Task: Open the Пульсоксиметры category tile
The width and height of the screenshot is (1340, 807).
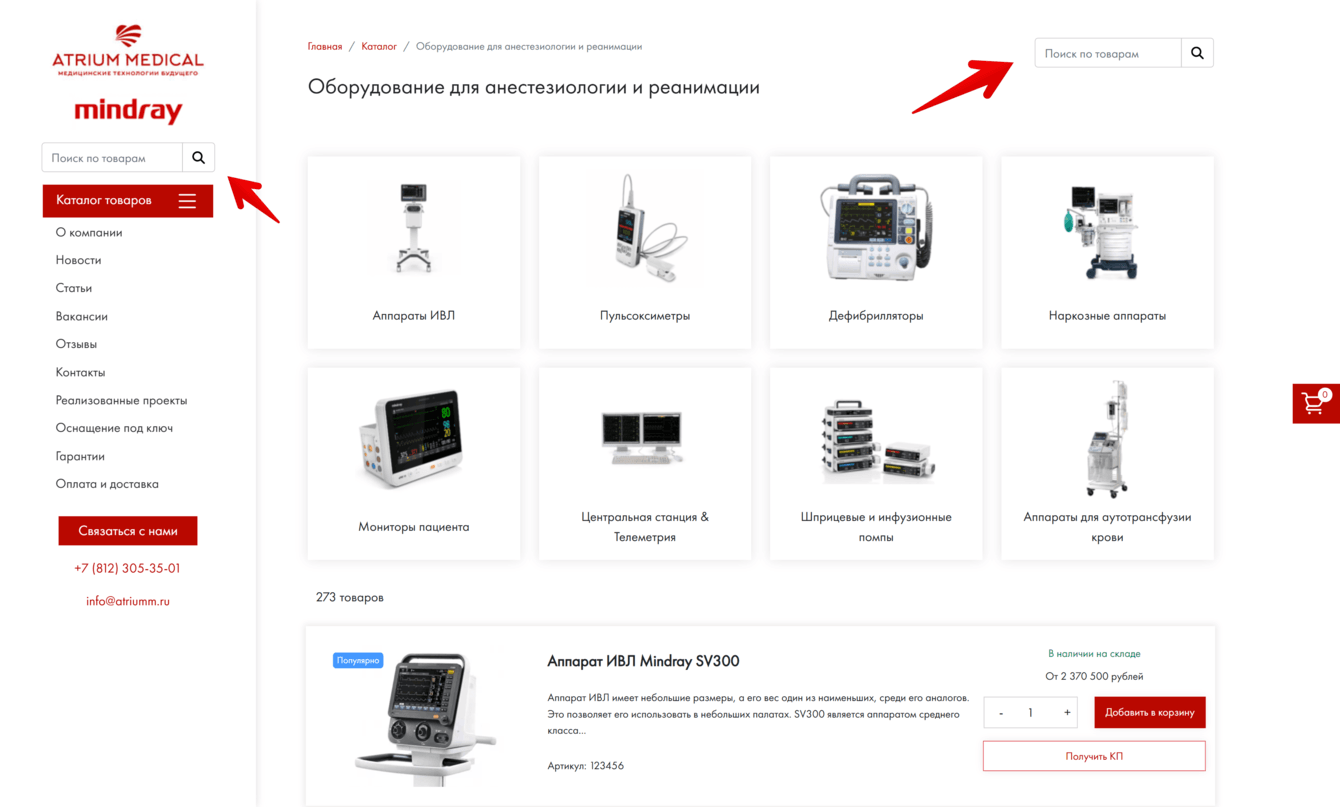Action: pyautogui.click(x=645, y=252)
